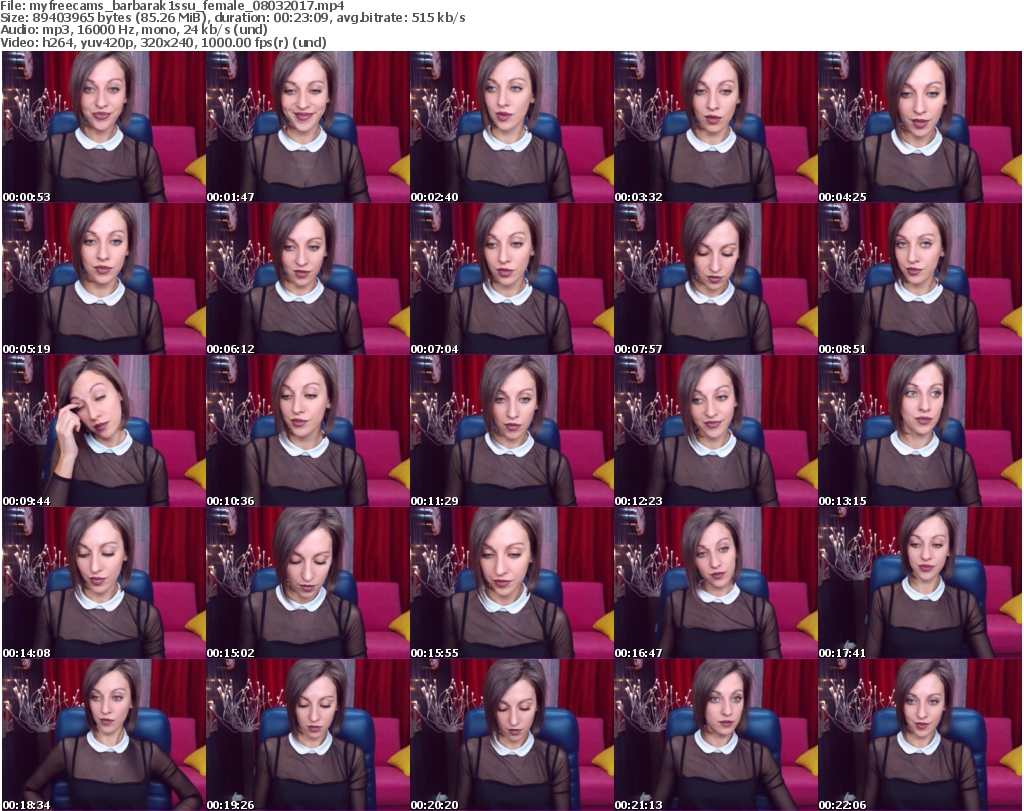Click the thumbnail at 00:20:20
This screenshot has width=1024, height=811.
pos(511,735)
